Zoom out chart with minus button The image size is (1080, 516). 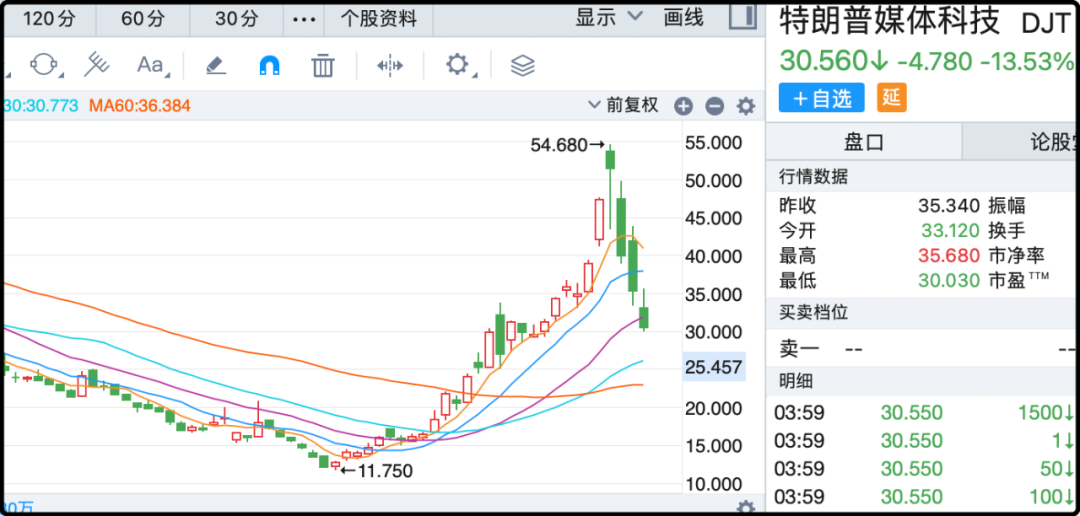click(x=714, y=106)
